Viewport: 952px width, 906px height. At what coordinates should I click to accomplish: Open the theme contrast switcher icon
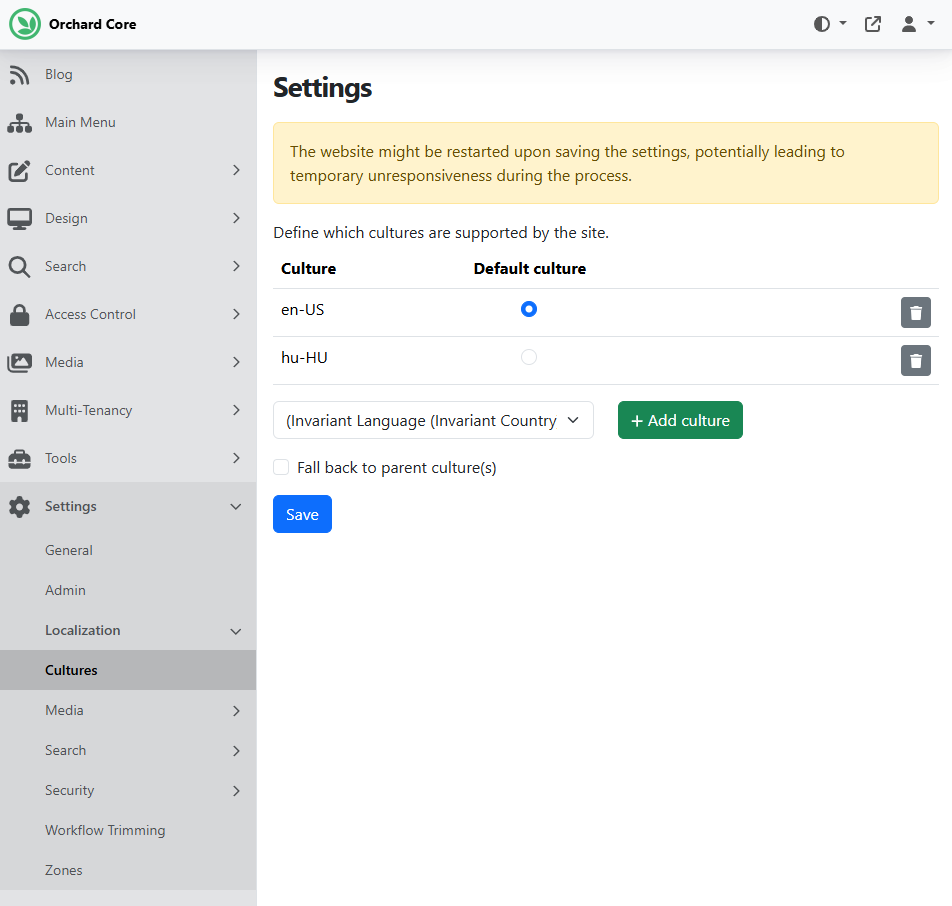(821, 24)
